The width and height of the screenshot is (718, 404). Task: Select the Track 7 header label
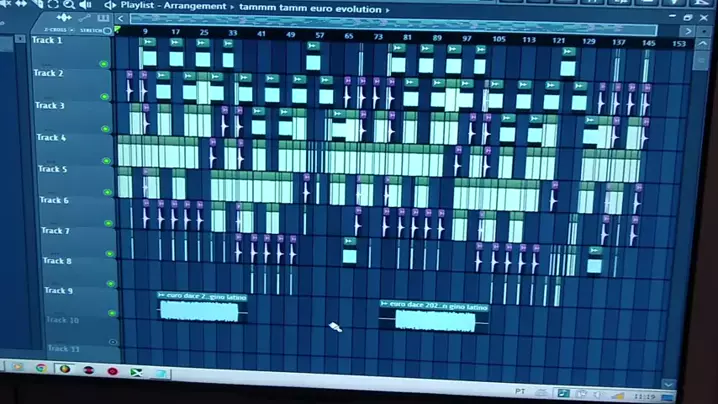click(x=55, y=230)
